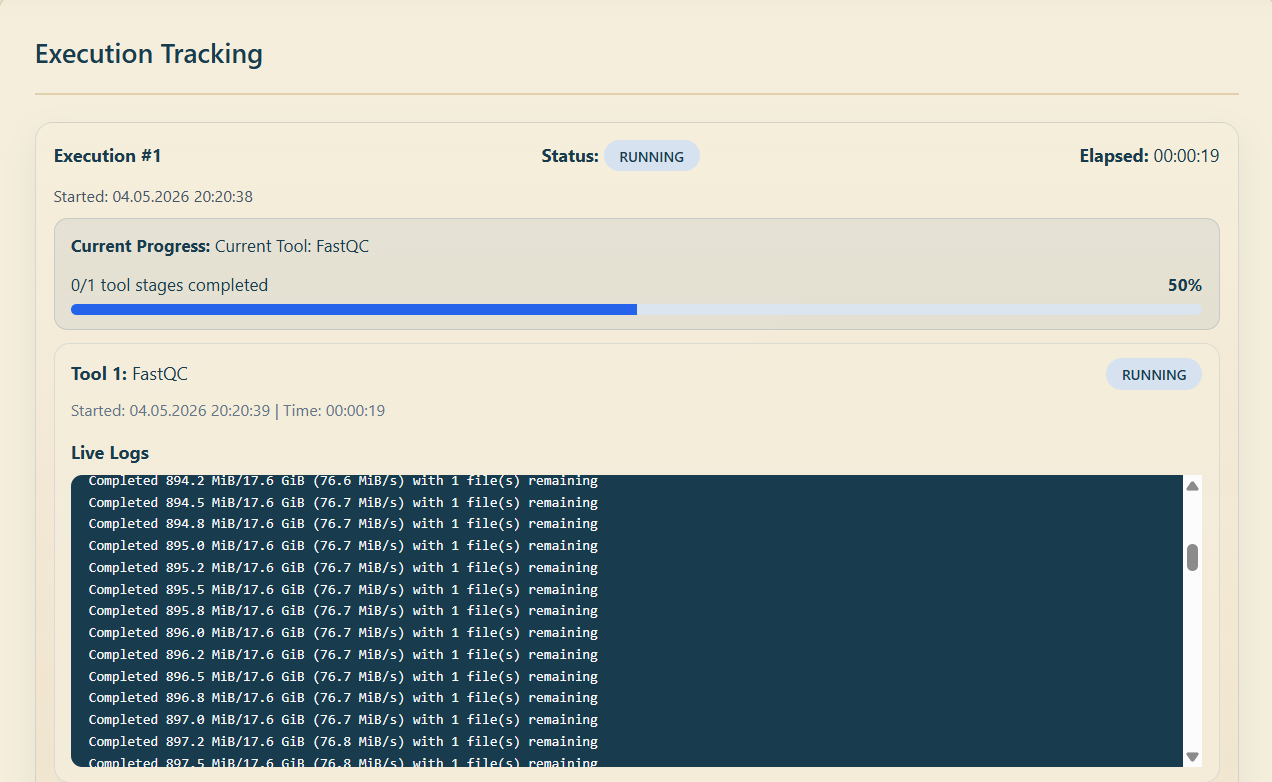
Task: Click log line Completed 896.2 MiB
Action: pyautogui.click(x=343, y=655)
